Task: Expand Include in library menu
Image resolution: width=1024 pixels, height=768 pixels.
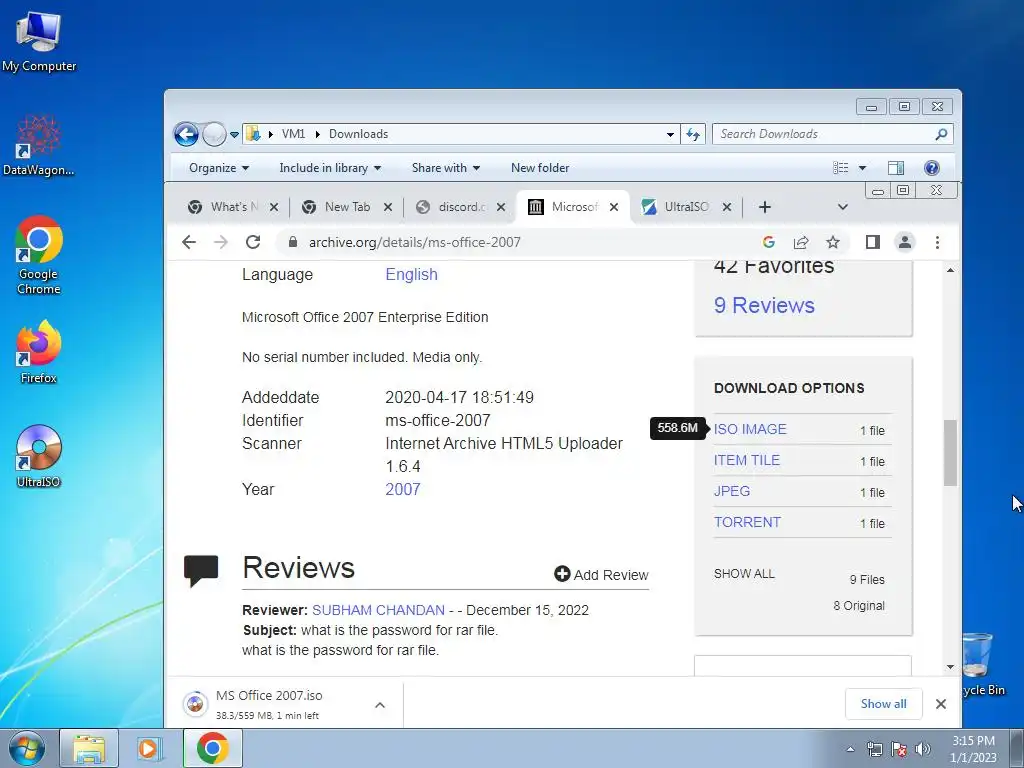Action: coord(330,168)
